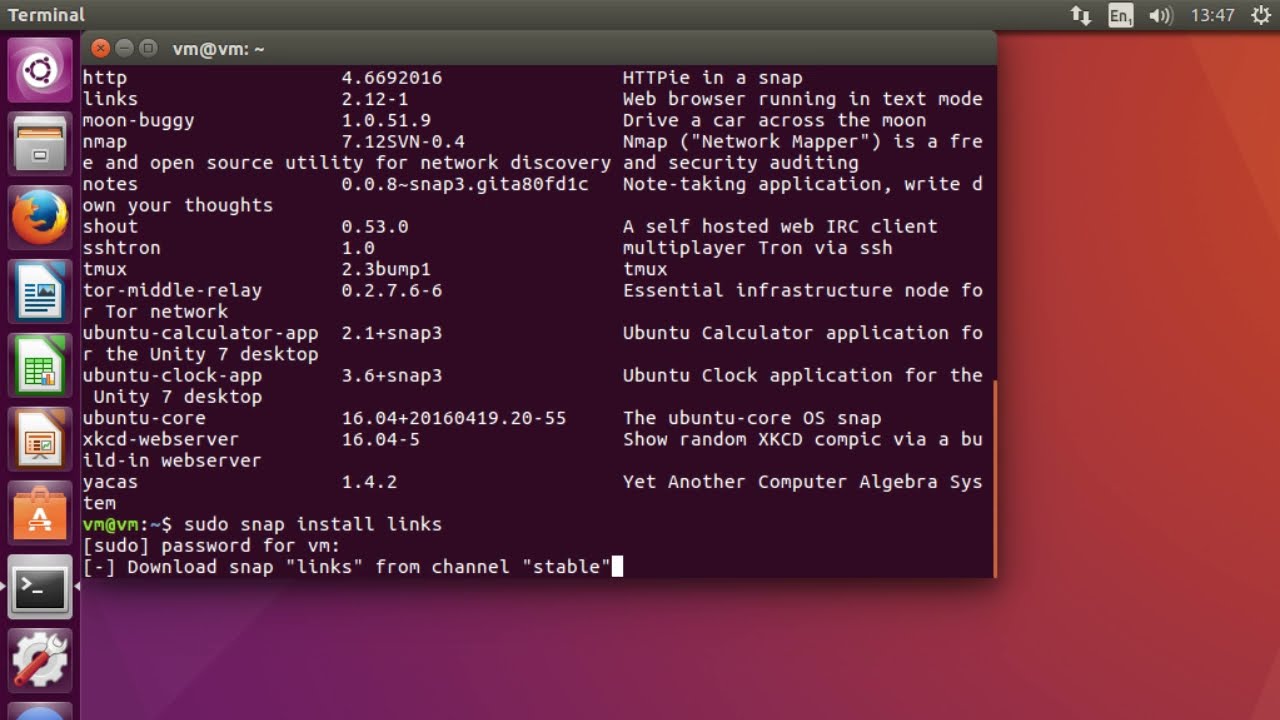Click version "16.04+20160419.20-55" of ubuntu-core
The image size is (1280, 720).
click(x=454, y=418)
